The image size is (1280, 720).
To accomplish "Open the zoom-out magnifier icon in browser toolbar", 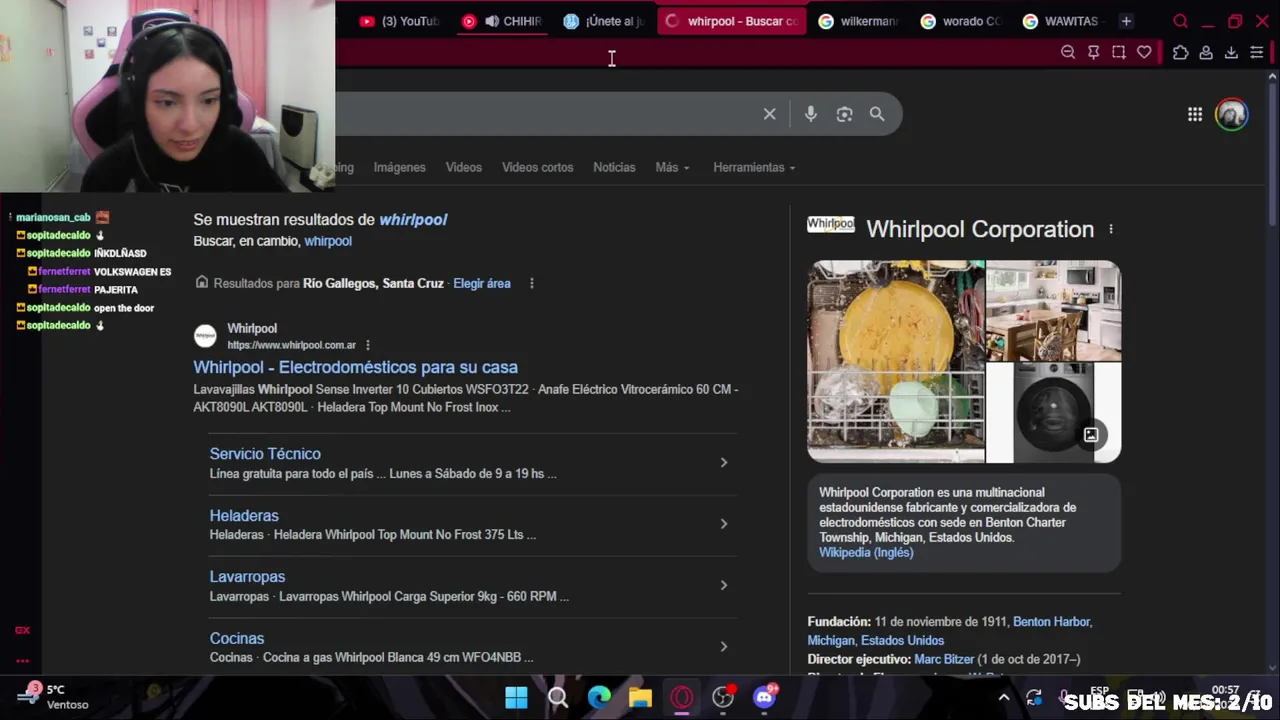I will pos(1068,52).
